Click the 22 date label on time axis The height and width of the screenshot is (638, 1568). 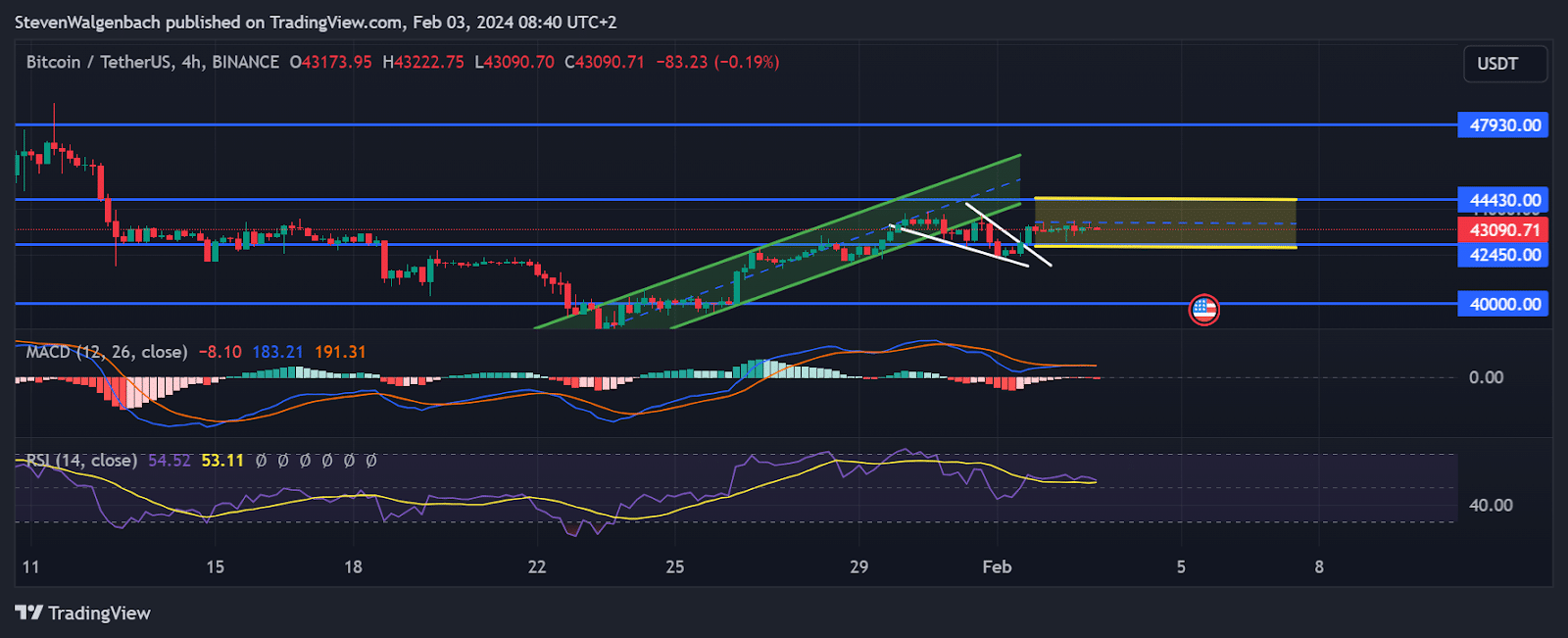536,566
